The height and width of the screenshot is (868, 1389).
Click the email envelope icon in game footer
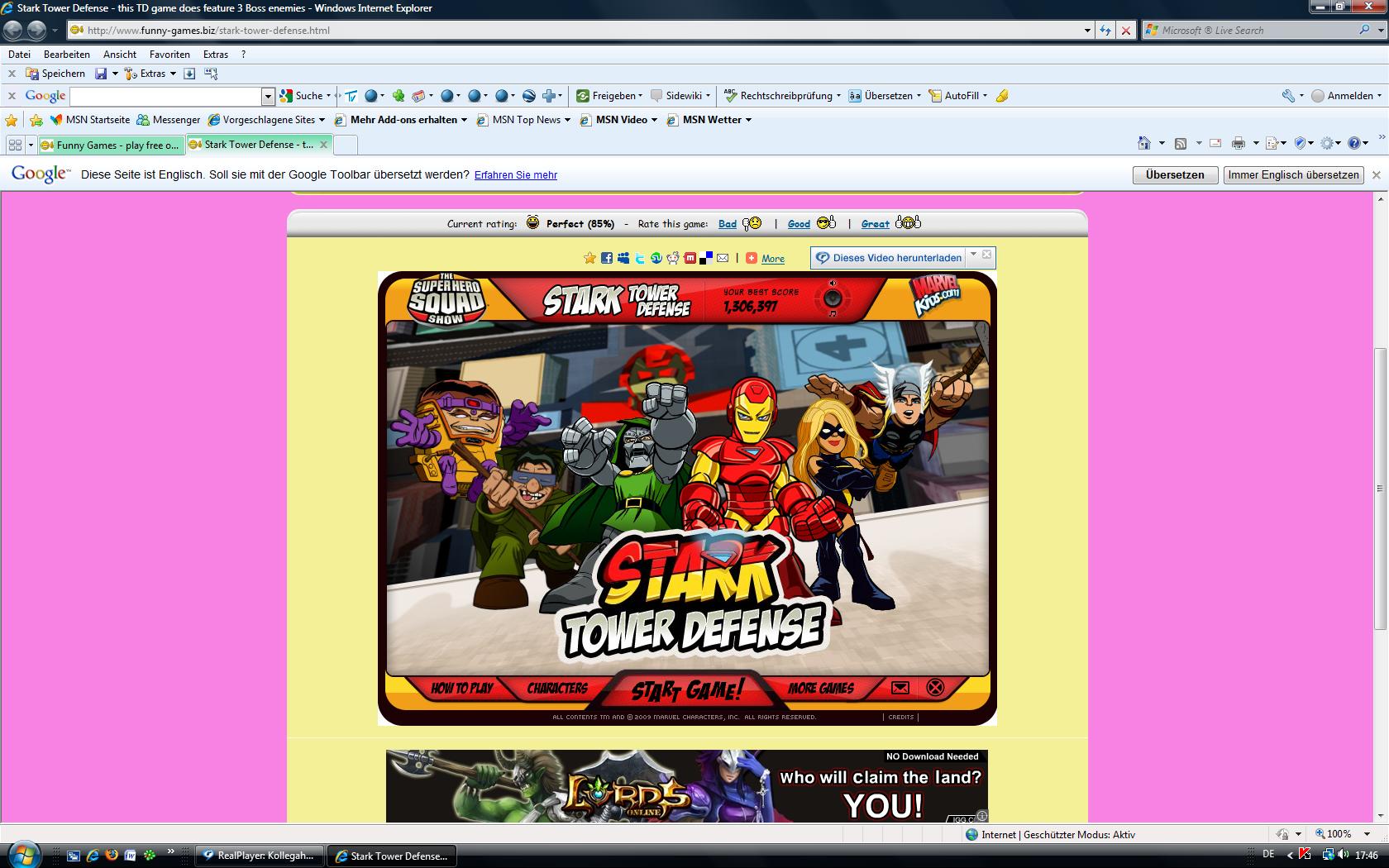(900, 687)
